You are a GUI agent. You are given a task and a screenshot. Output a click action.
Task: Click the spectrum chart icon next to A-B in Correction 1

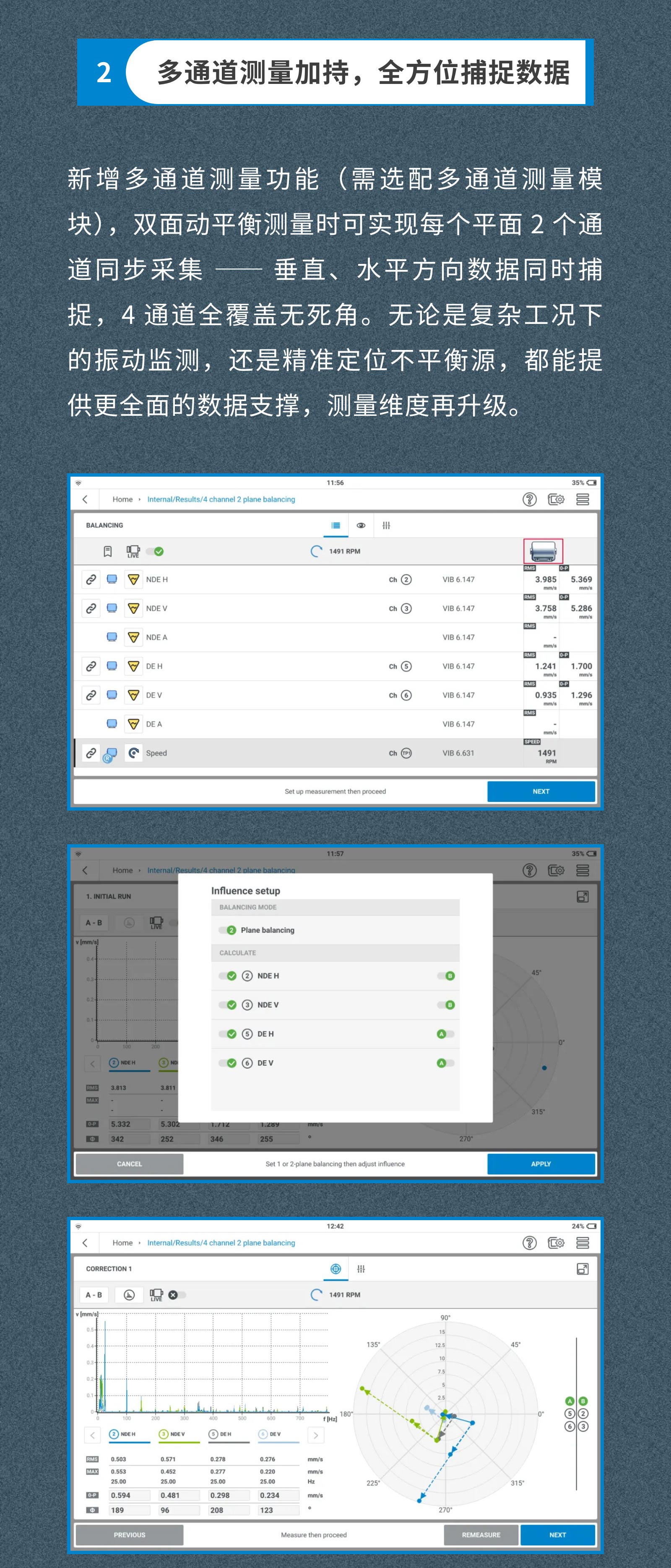pyautogui.click(x=129, y=1295)
